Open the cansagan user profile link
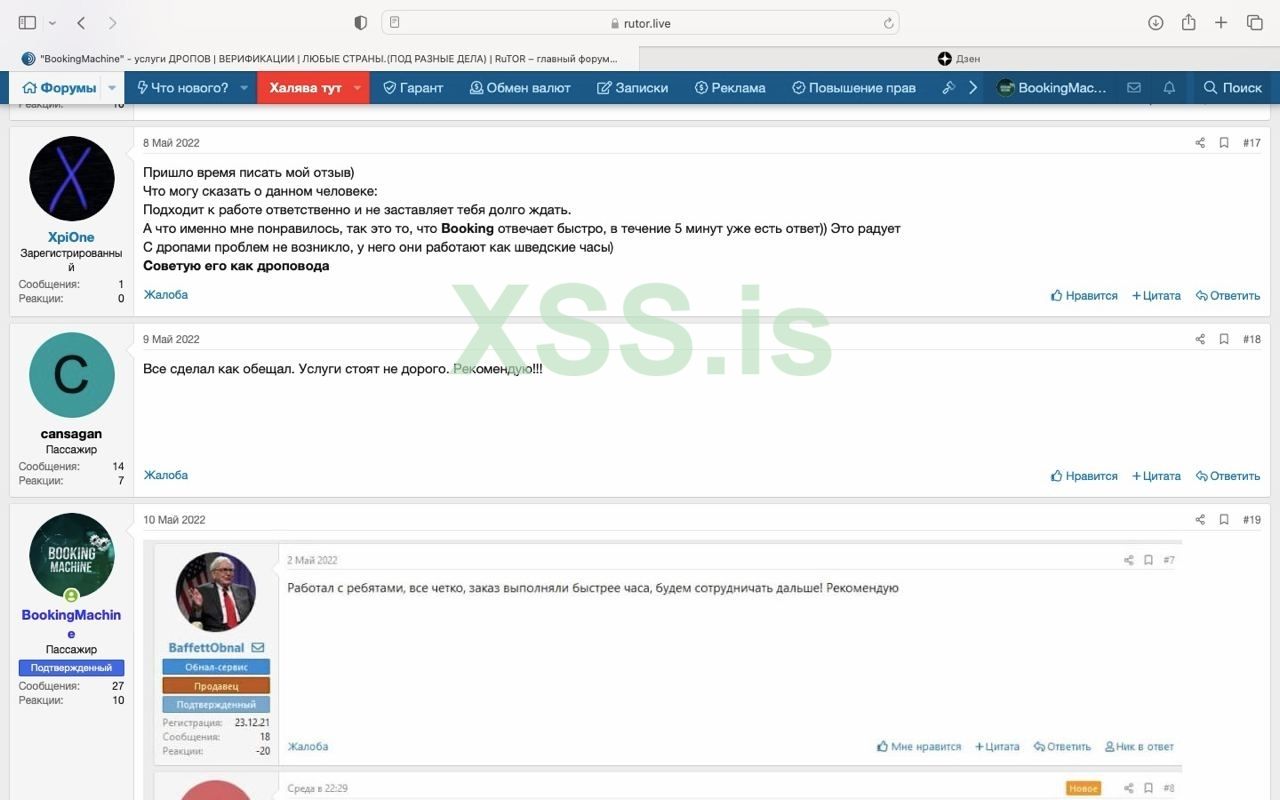The image size is (1280, 800). pyautogui.click(x=71, y=434)
